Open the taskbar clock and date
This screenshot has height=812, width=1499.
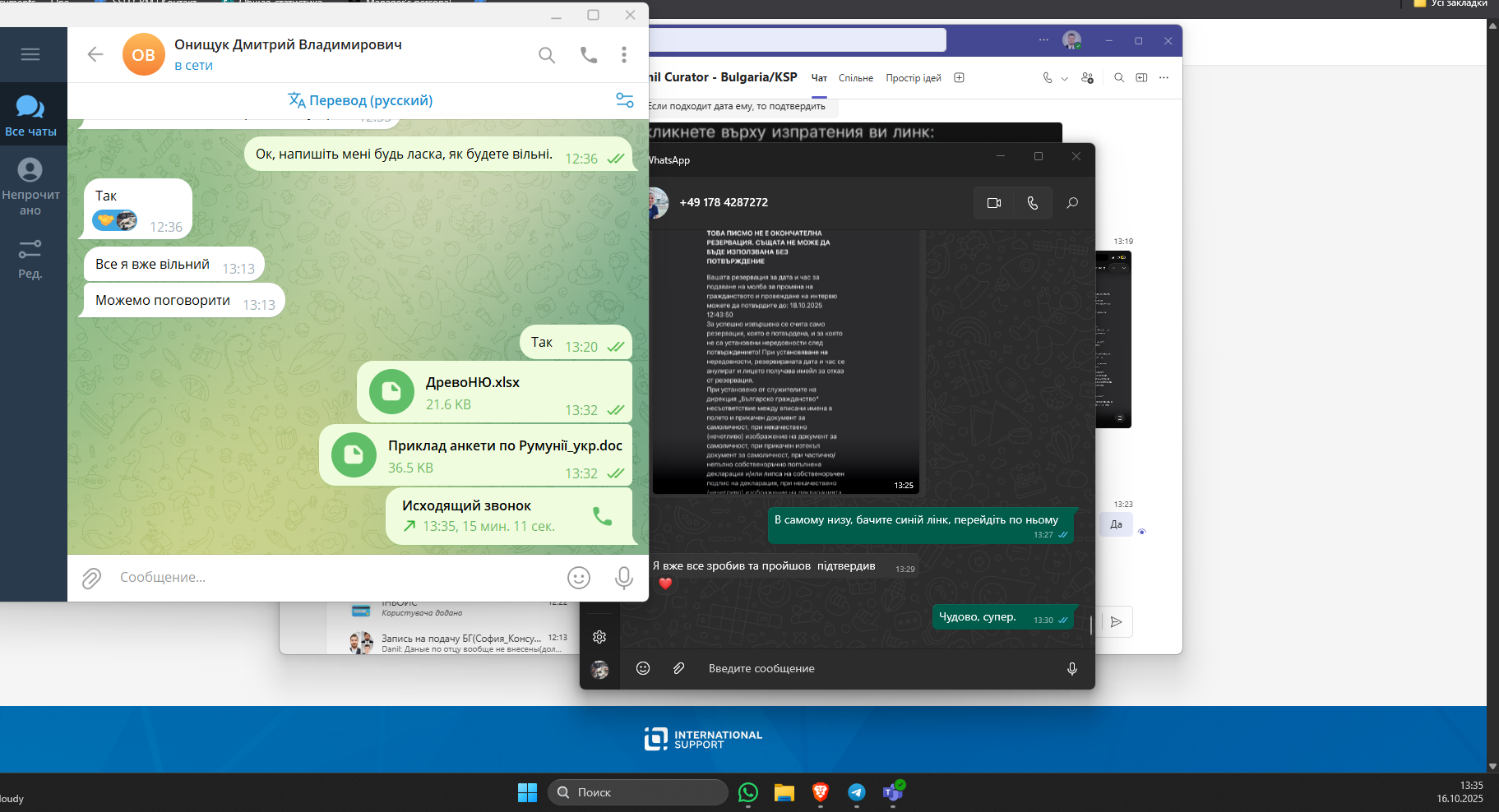tap(1460, 792)
